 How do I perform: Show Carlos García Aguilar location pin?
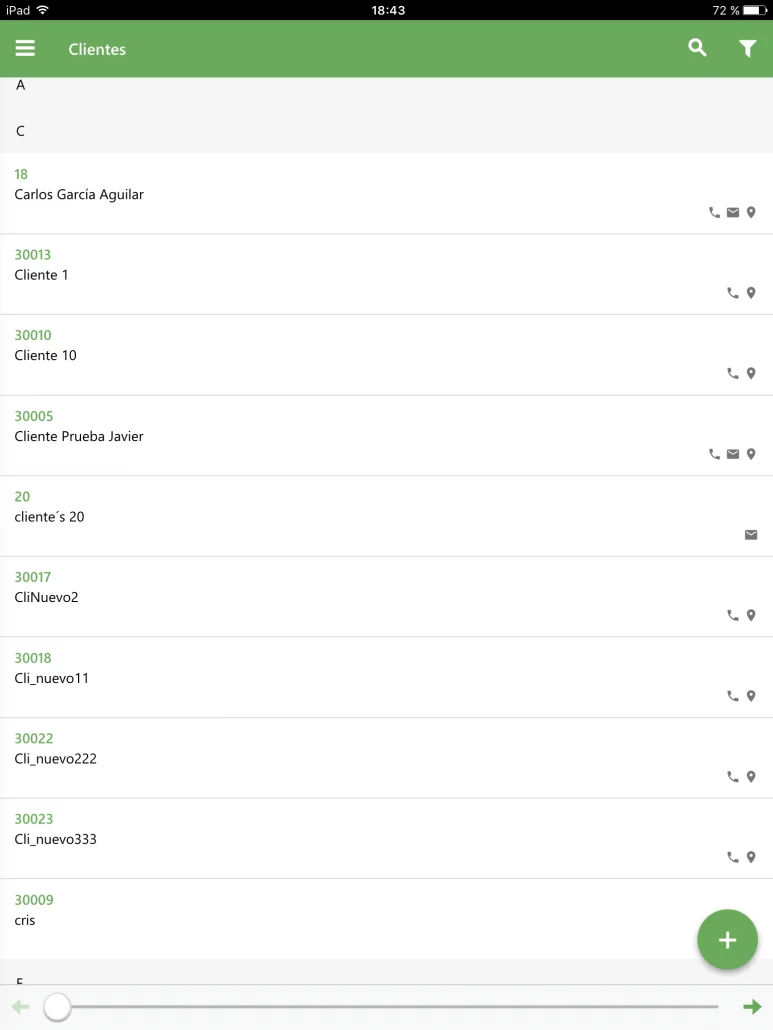click(x=751, y=212)
